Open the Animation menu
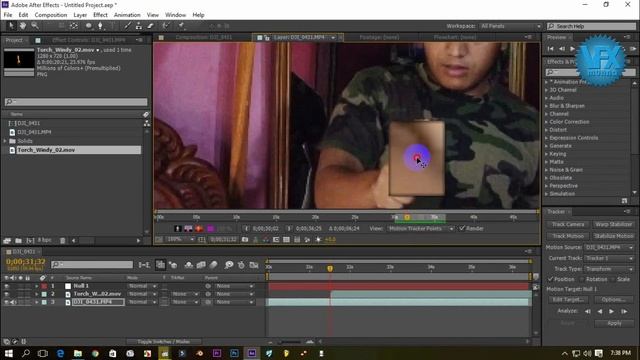Viewport: 640px width, 360px height. click(127, 15)
